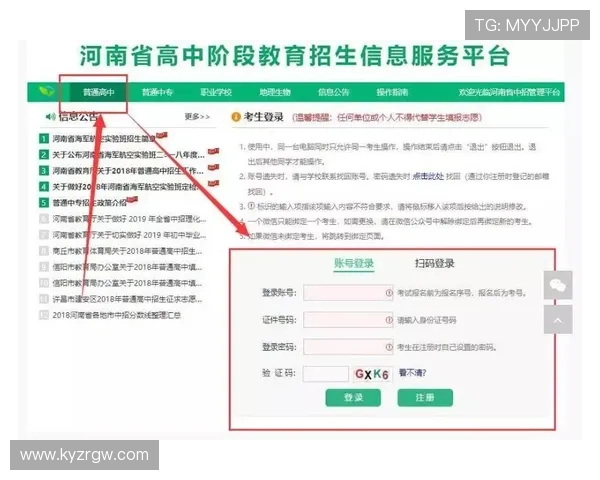The height and width of the screenshot is (480, 600).
Task: Open announcement 8 商丘市教育体育局关于2018年普通高中招生
Action: 127,251
